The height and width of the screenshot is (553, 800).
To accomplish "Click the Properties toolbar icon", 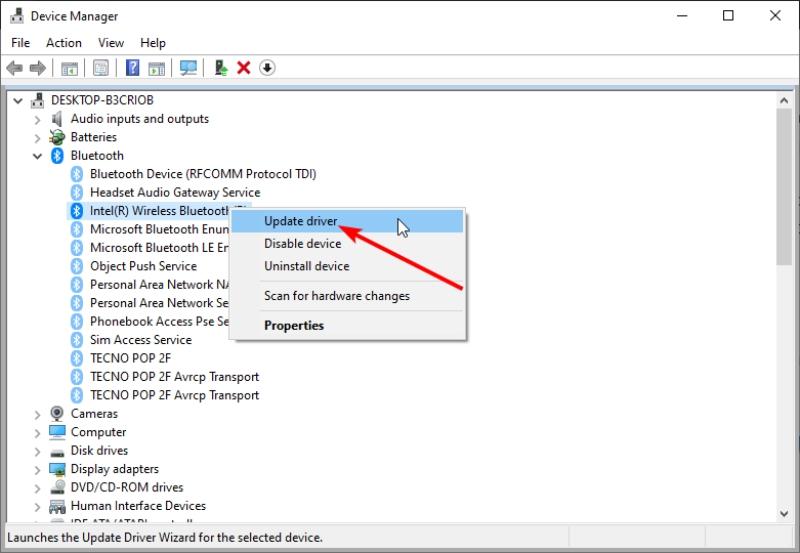I will (x=101, y=68).
